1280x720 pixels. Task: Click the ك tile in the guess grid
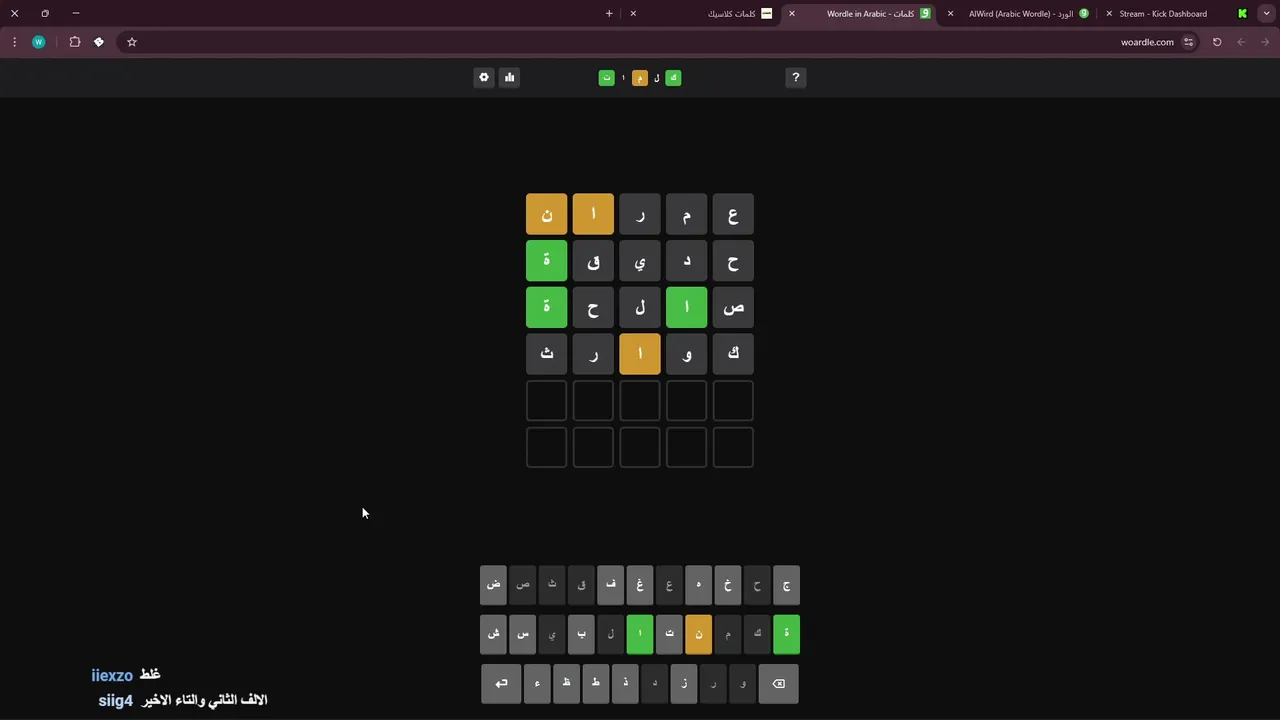[733, 354]
